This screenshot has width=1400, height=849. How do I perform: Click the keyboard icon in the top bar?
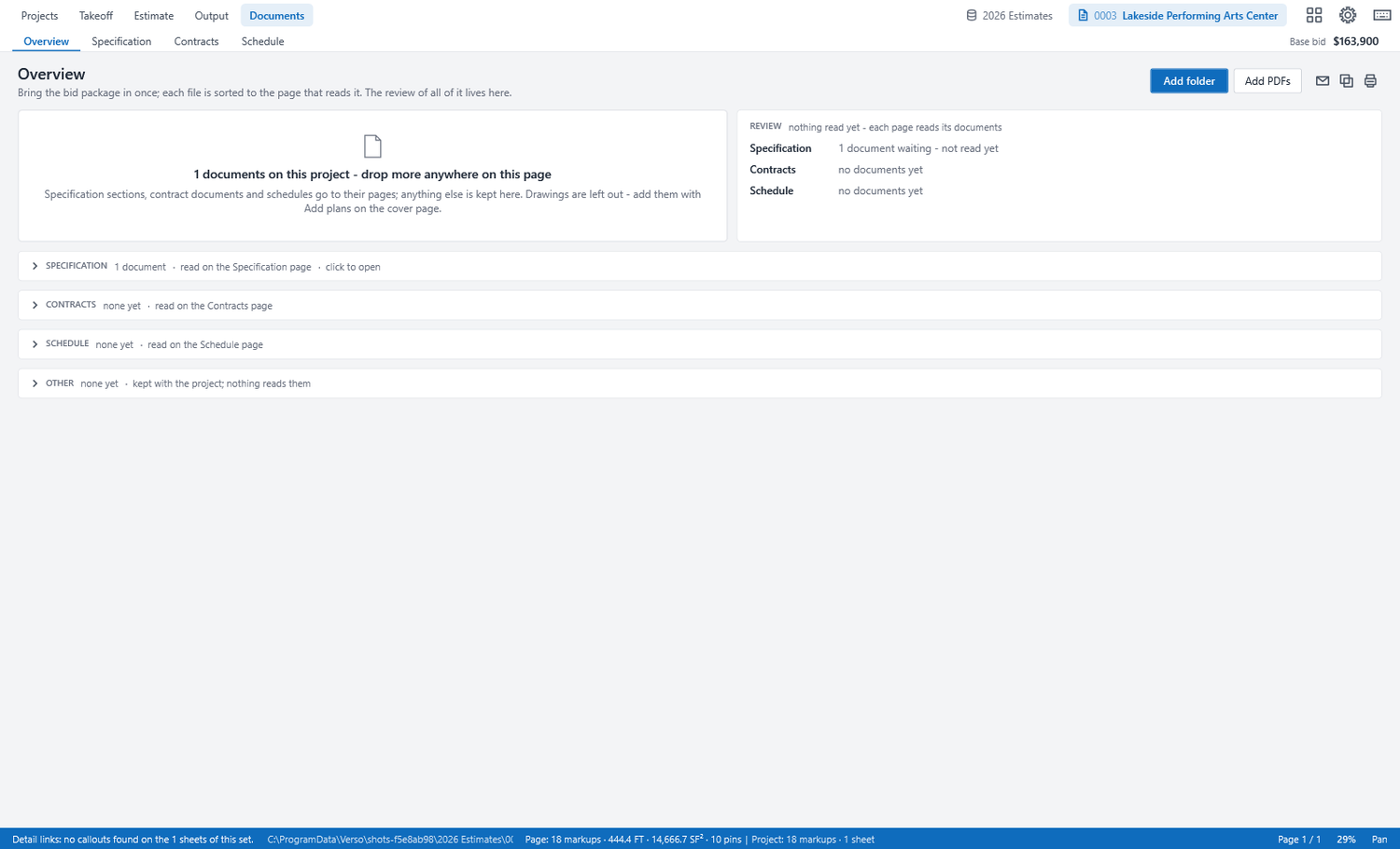point(1382,15)
